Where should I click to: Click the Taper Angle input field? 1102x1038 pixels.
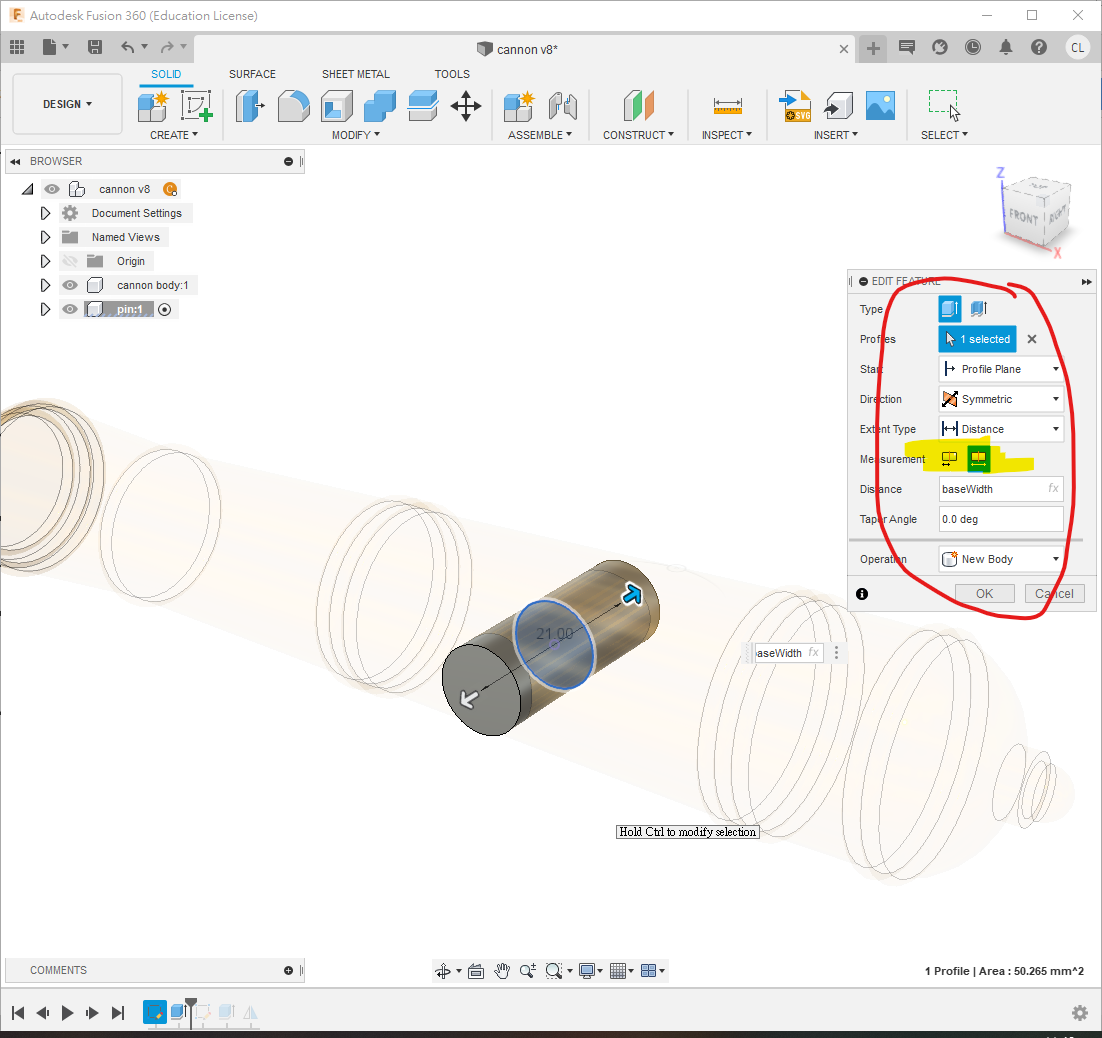pyautogui.click(x=1001, y=519)
